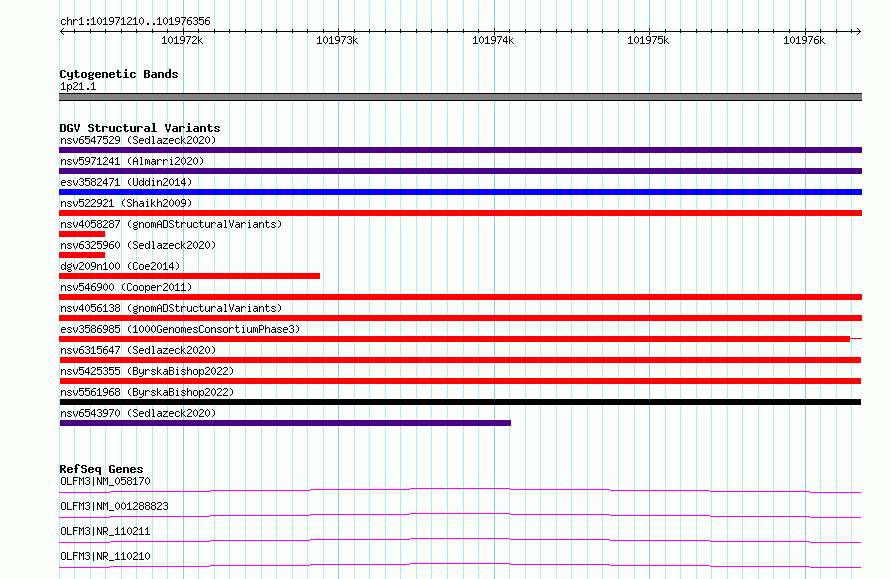This screenshot has height=579, width=890.
Task: Click the gray 1p21.1 cytogenetic band bar
Action: (x=460, y=97)
